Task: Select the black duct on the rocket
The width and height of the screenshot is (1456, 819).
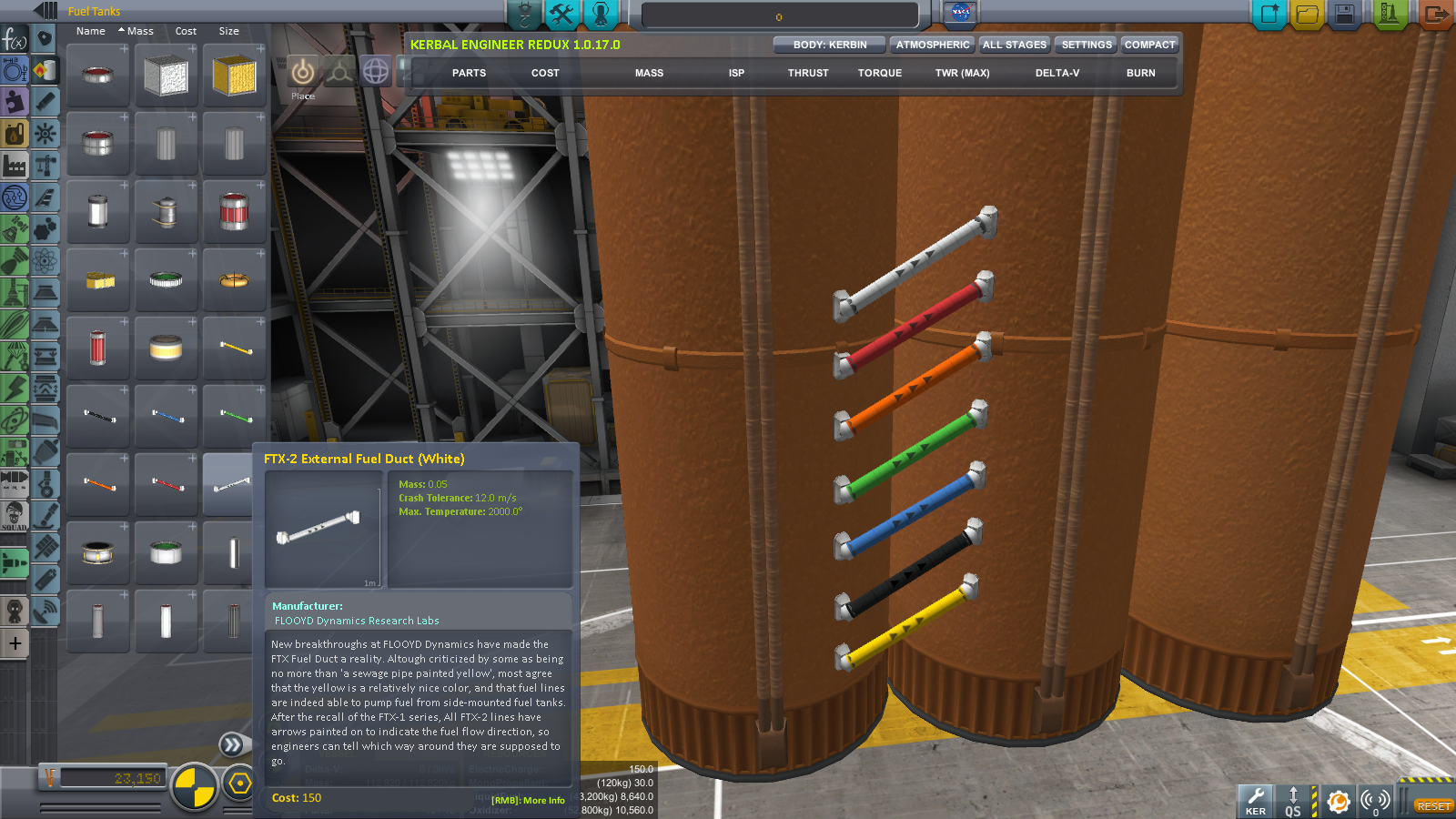Action: 909,569
